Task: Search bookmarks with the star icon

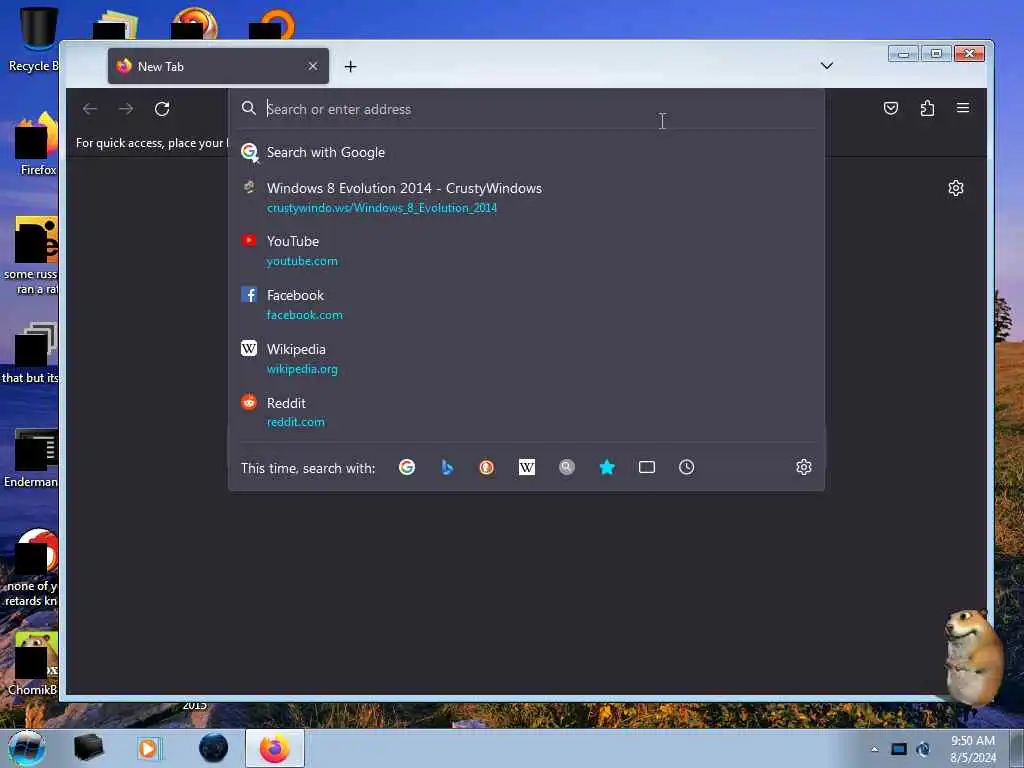Action: [607, 467]
